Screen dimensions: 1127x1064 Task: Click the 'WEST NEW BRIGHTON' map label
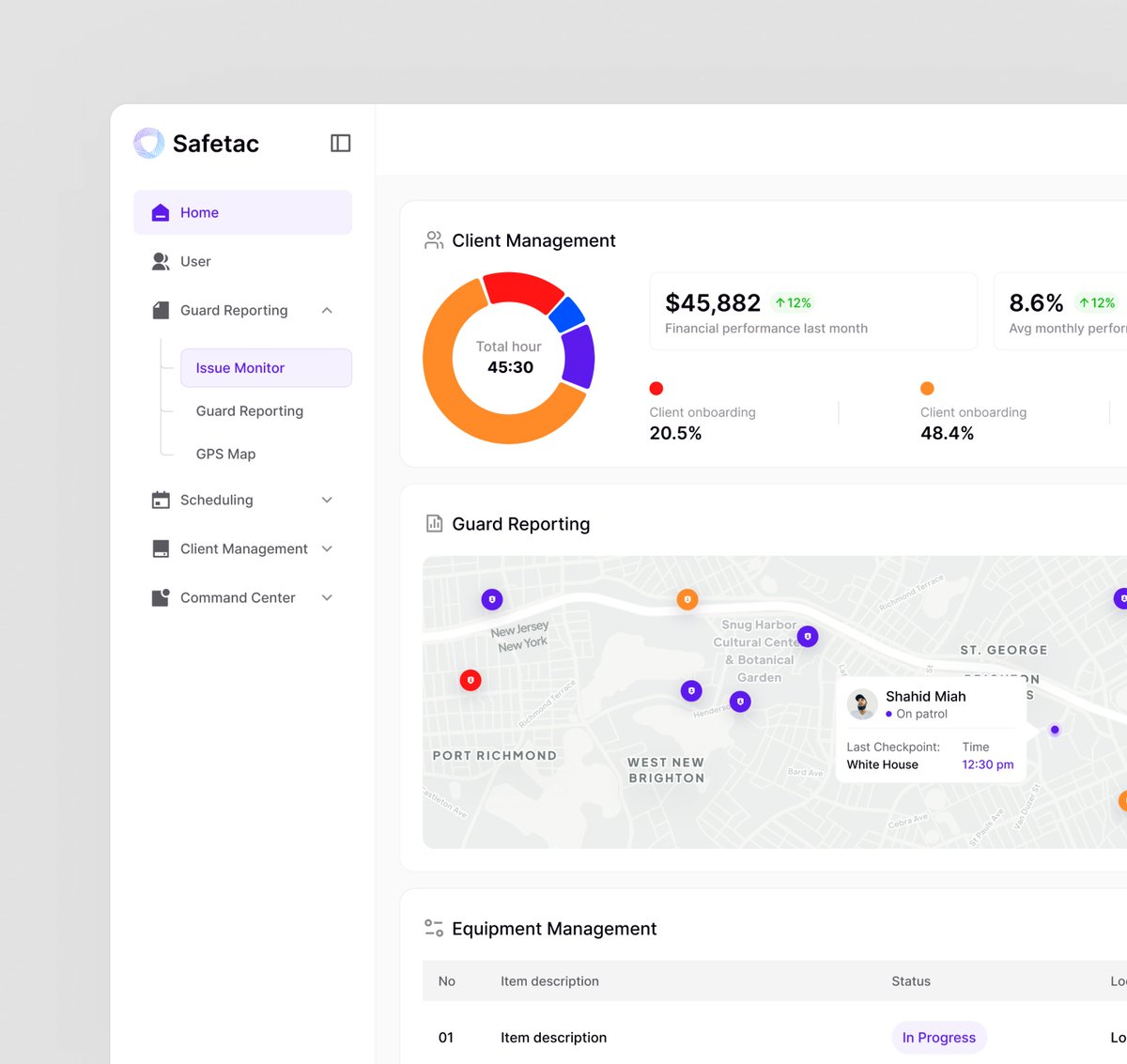coord(666,770)
